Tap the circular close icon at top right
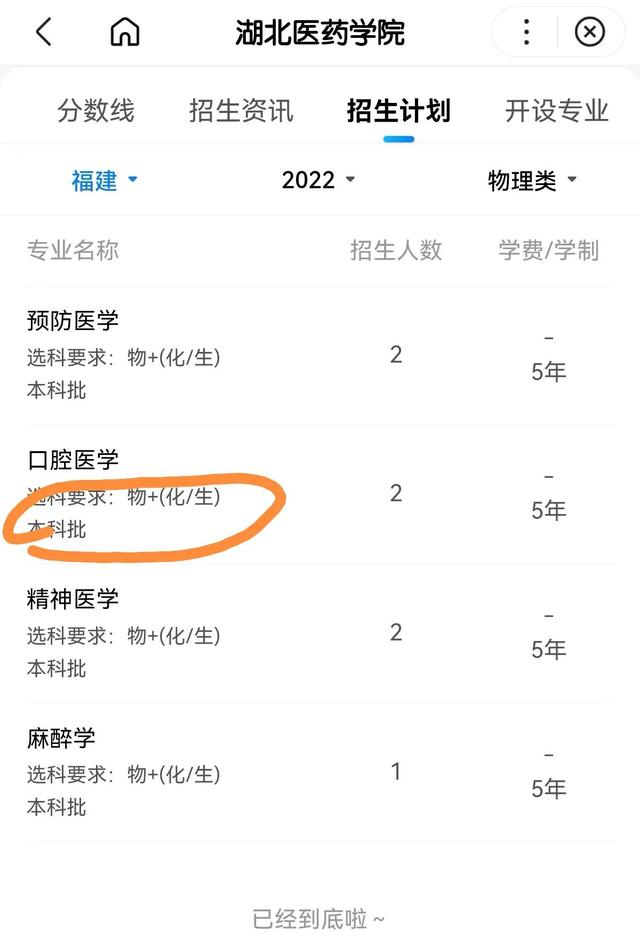 coord(590,31)
